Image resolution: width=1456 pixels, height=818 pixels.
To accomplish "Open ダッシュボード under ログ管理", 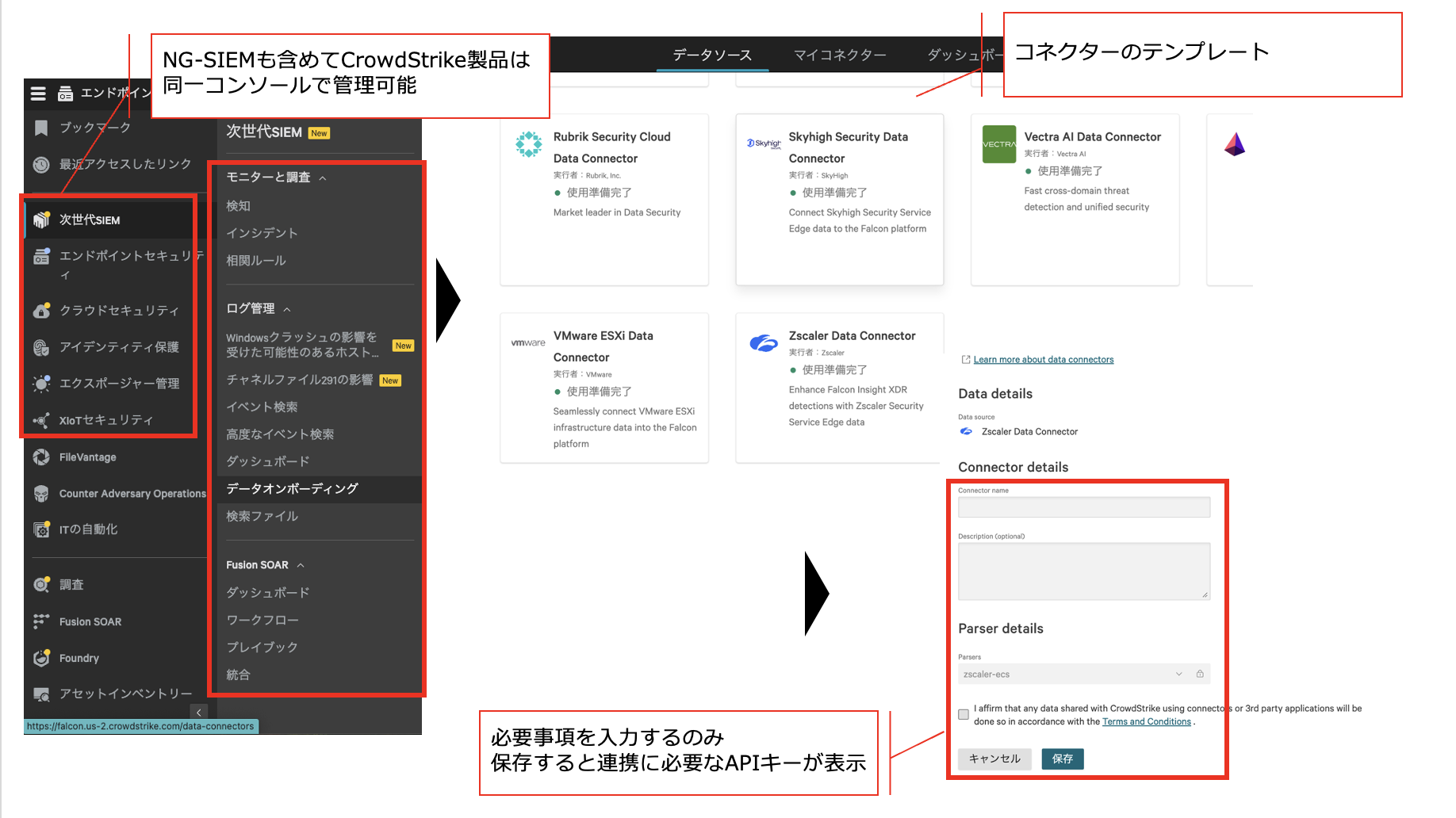I will (x=267, y=461).
